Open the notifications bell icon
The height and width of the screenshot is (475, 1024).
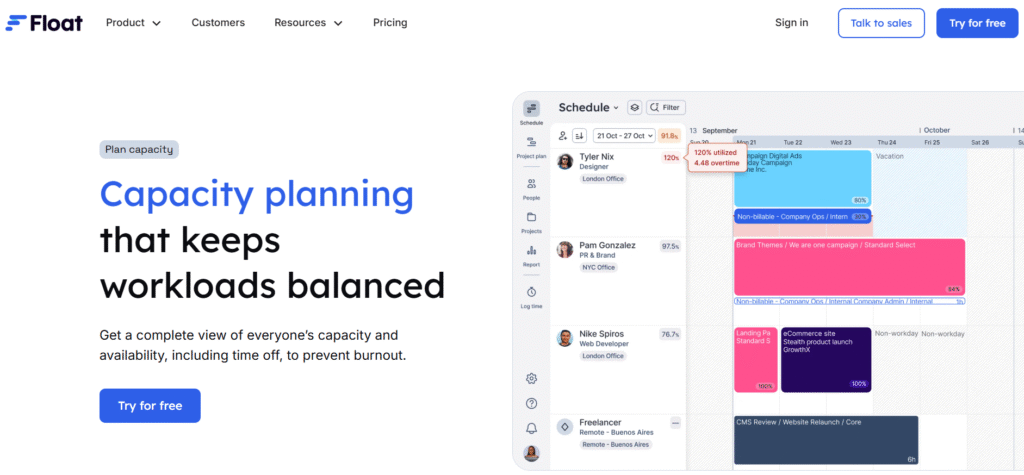[x=532, y=429]
